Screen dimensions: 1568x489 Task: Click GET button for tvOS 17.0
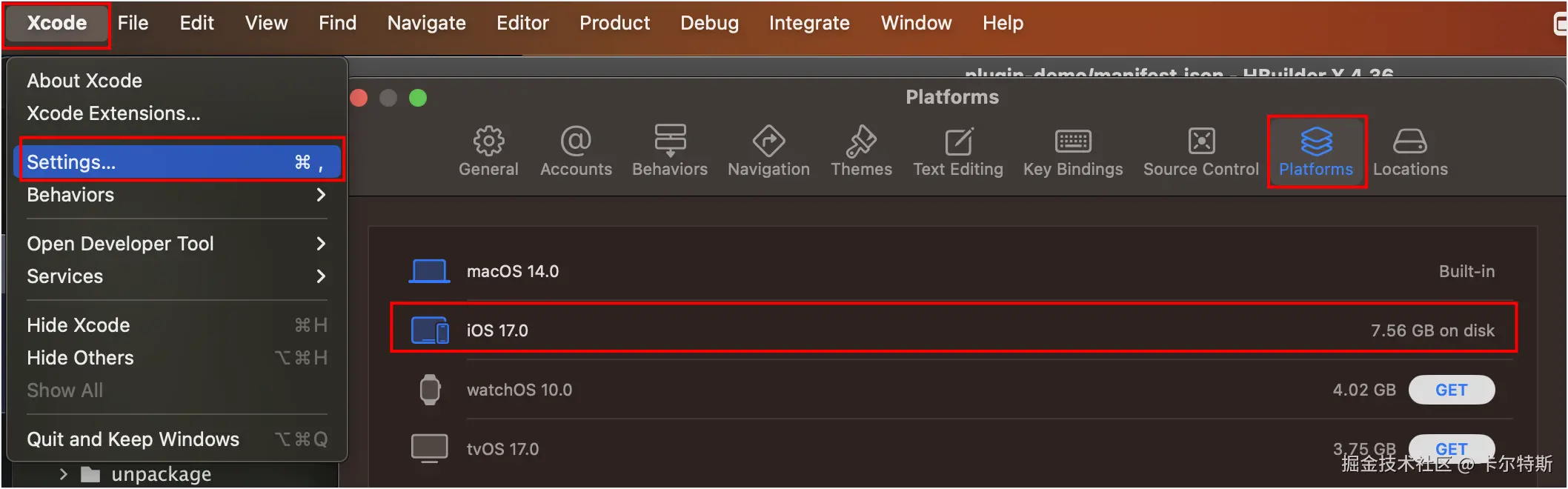point(1451,448)
